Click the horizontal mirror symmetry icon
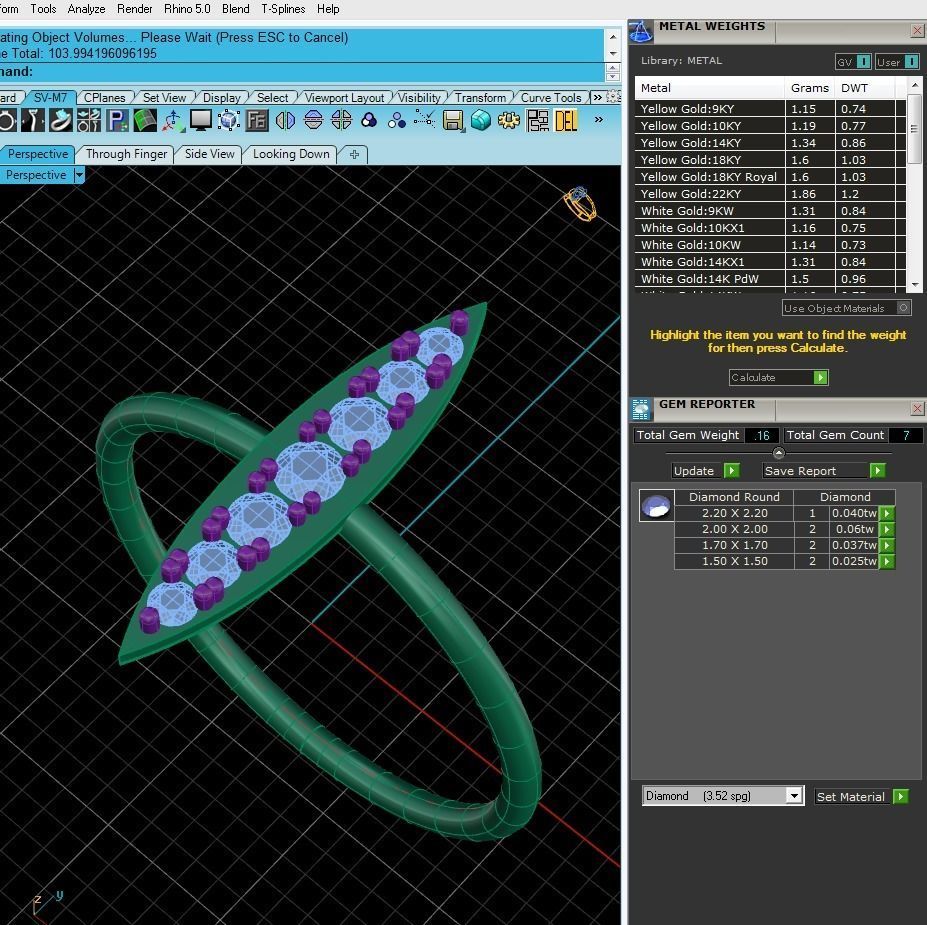Viewport: 927px width, 925px height. click(x=285, y=121)
